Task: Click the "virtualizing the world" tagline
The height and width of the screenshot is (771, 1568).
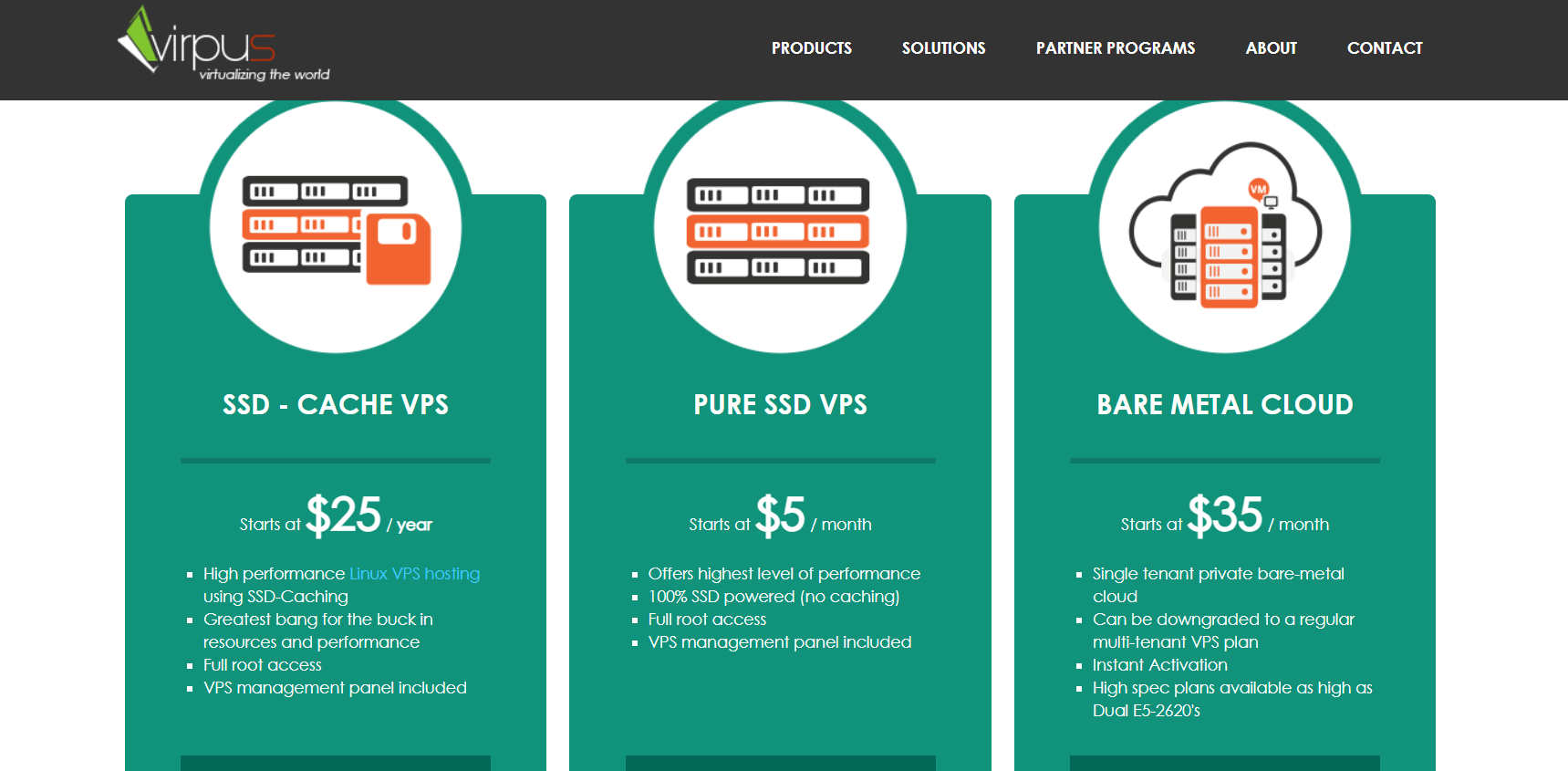Action: (x=265, y=75)
